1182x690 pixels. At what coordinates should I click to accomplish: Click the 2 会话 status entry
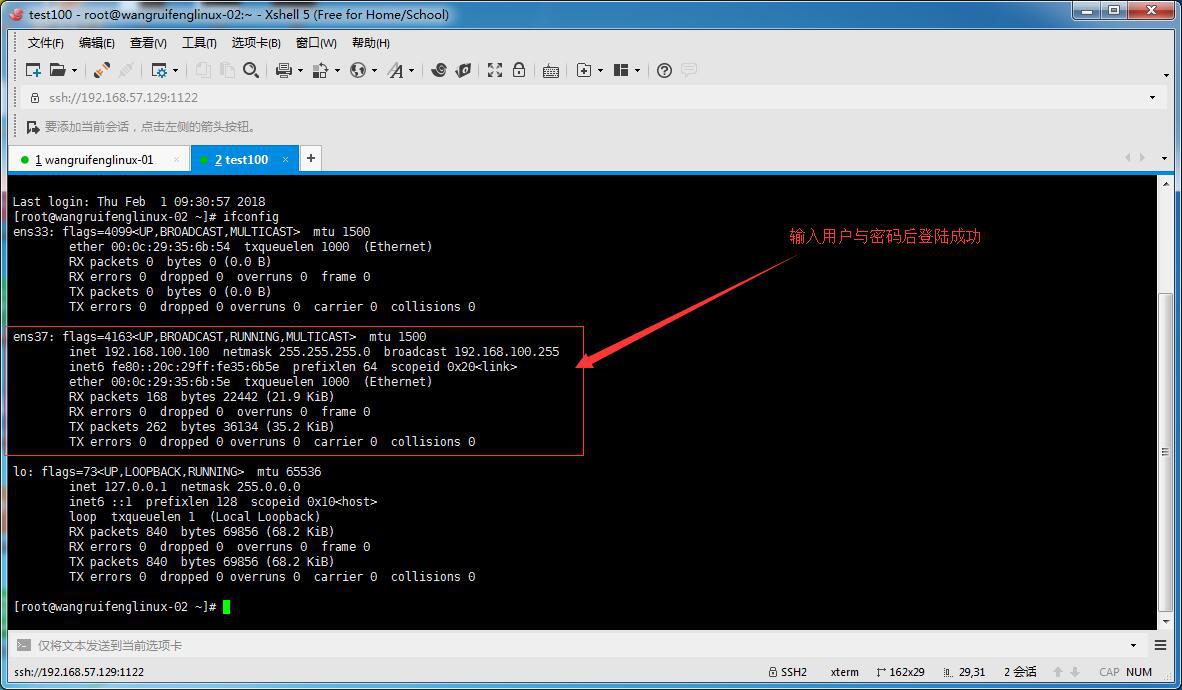[1020, 672]
